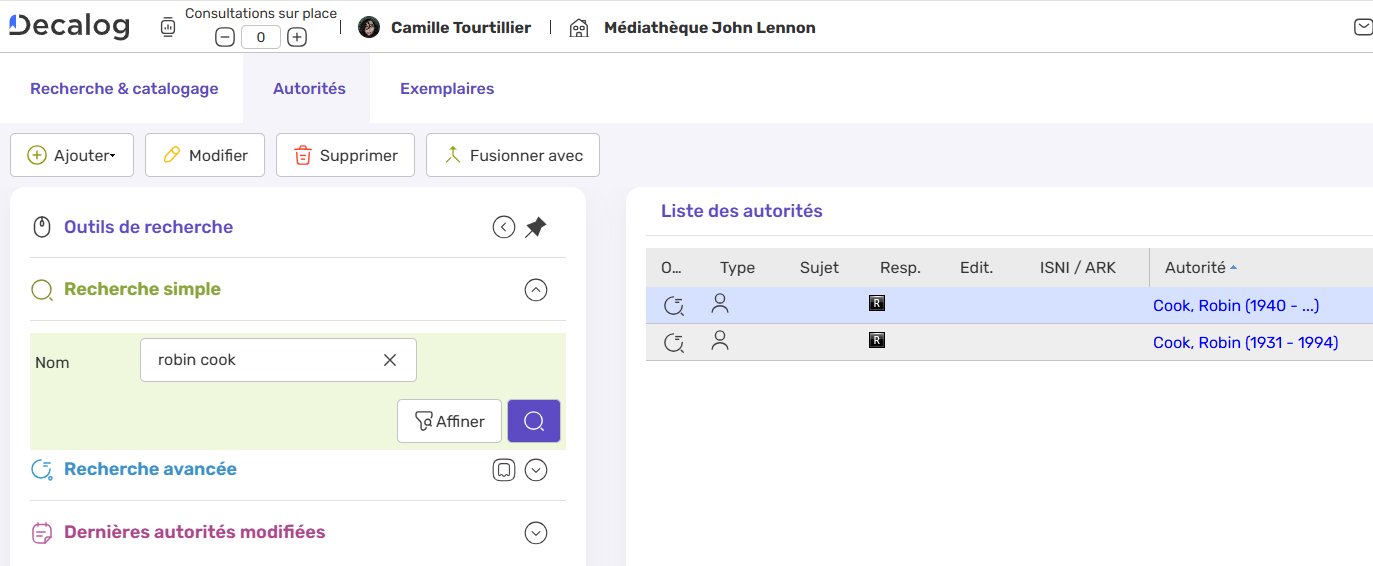The width and height of the screenshot is (1373, 566).
Task: Click the mouse icon beside Outils de recherche
Action: tap(42, 227)
